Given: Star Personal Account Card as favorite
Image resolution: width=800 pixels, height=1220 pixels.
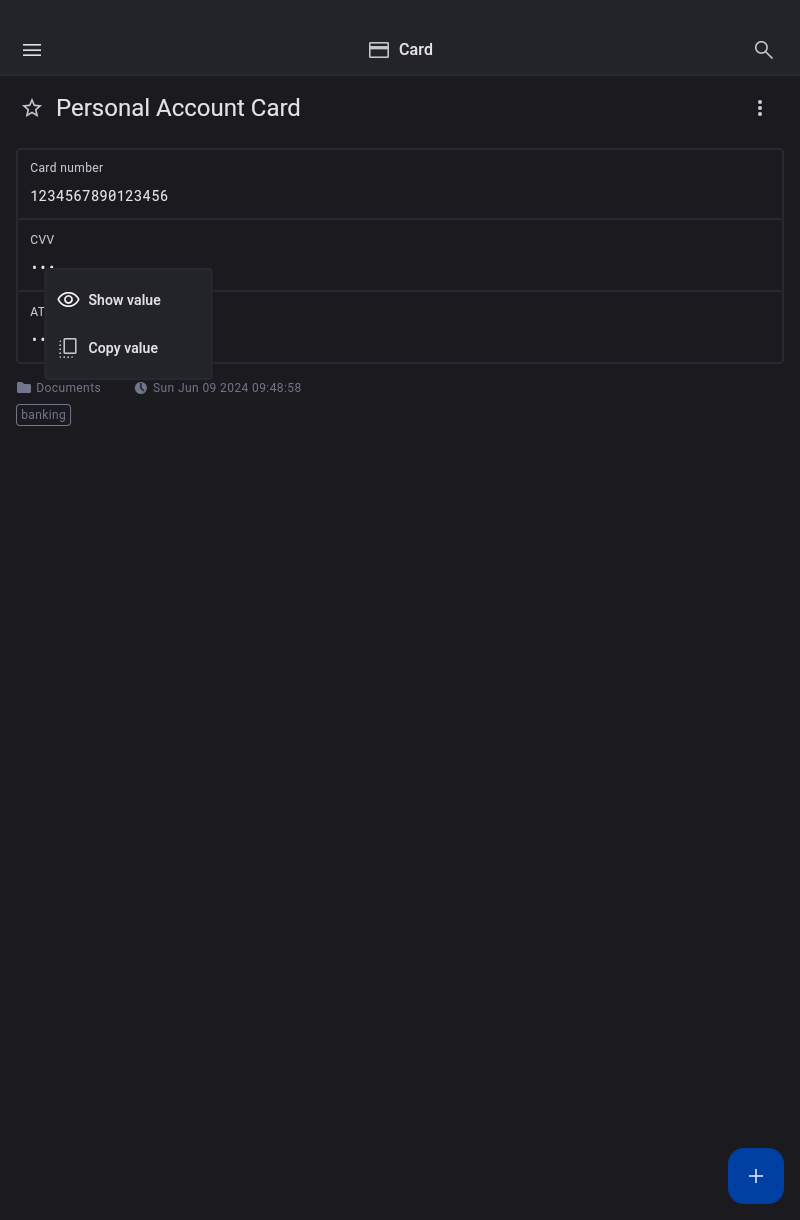Looking at the screenshot, I should coord(32,108).
